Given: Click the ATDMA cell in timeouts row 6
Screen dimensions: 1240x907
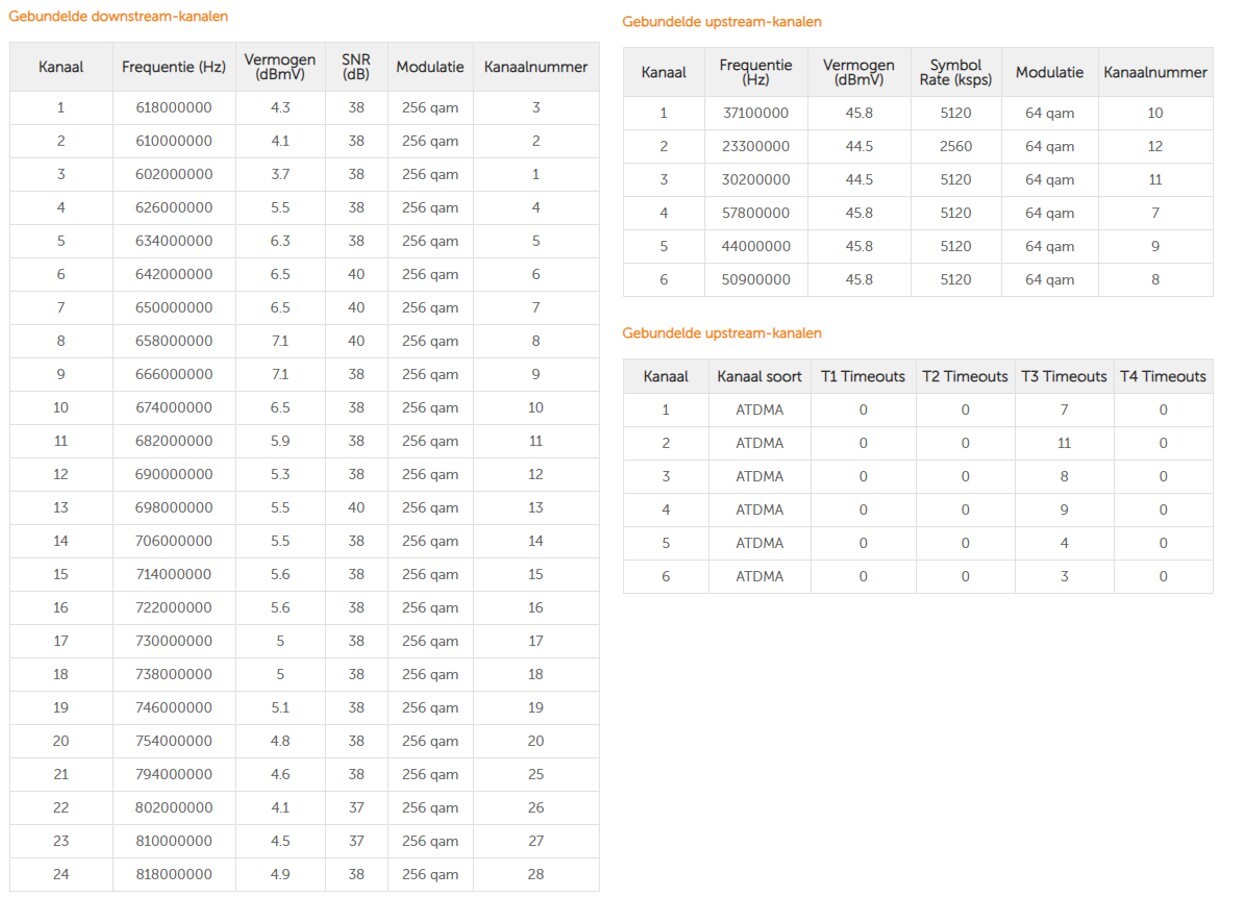Looking at the screenshot, I should [759, 576].
